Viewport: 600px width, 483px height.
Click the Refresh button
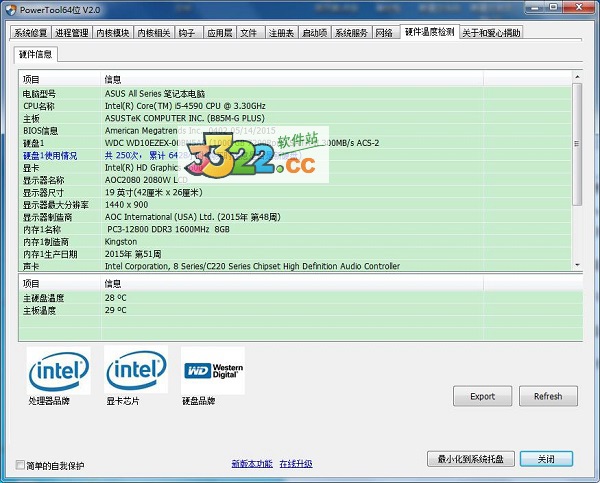click(x=548, y=396)
